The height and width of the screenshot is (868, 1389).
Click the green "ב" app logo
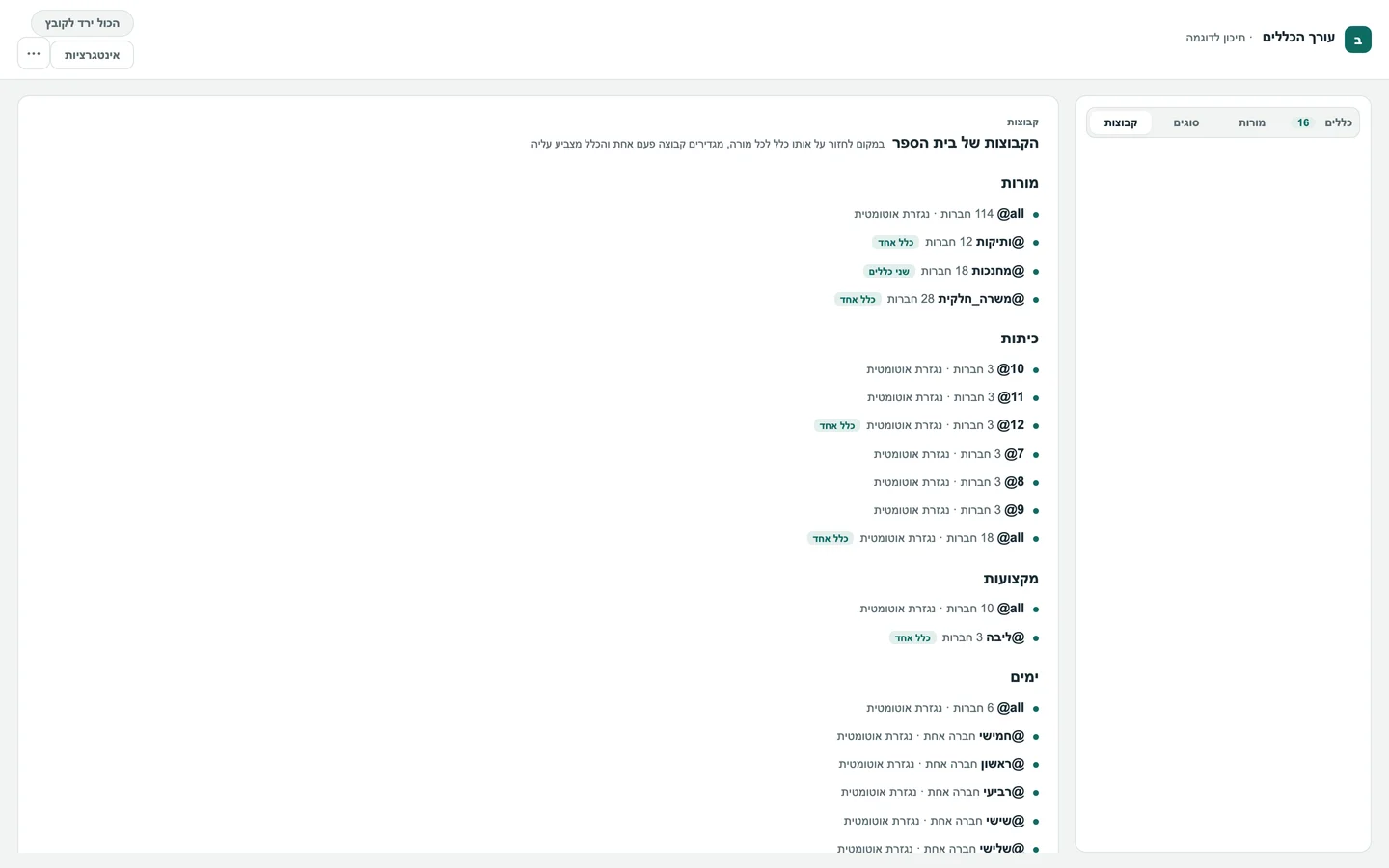pos(1357,40)
